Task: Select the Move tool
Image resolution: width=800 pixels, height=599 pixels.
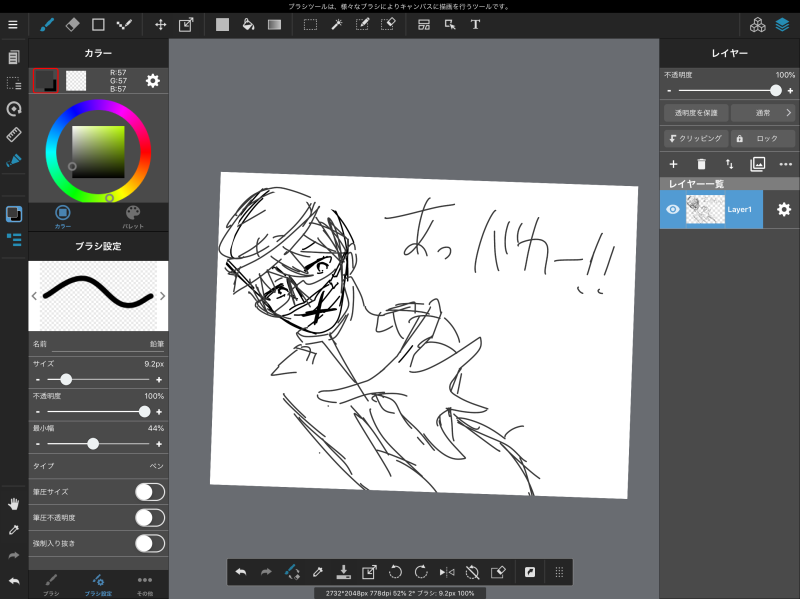Action: pyautogui.click(x=161, y=24)
